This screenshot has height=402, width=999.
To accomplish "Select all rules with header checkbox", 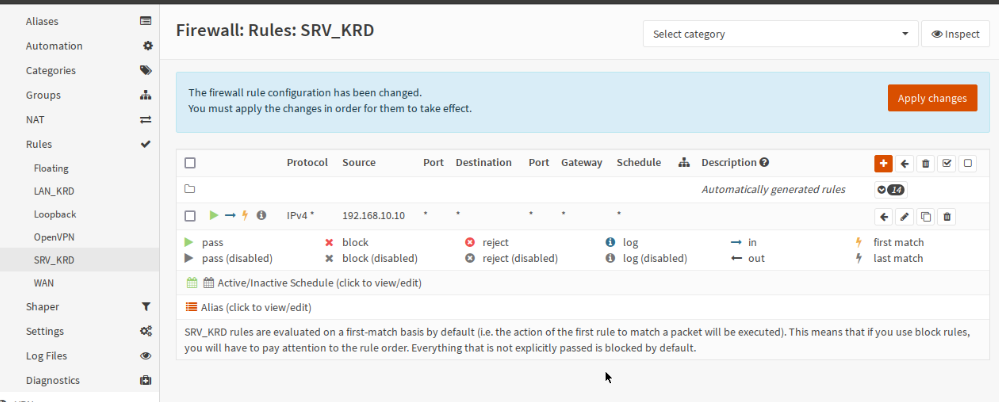I will point(191,163).
